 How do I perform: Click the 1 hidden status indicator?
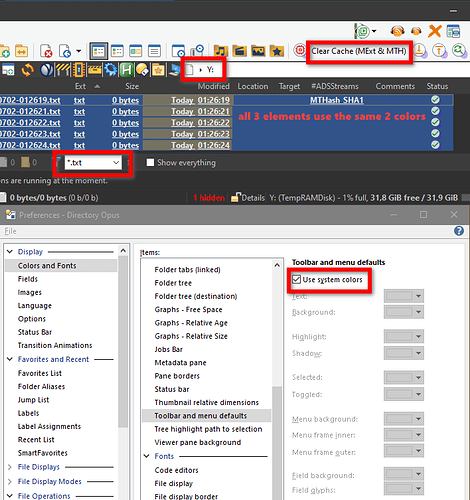[209, 198]
